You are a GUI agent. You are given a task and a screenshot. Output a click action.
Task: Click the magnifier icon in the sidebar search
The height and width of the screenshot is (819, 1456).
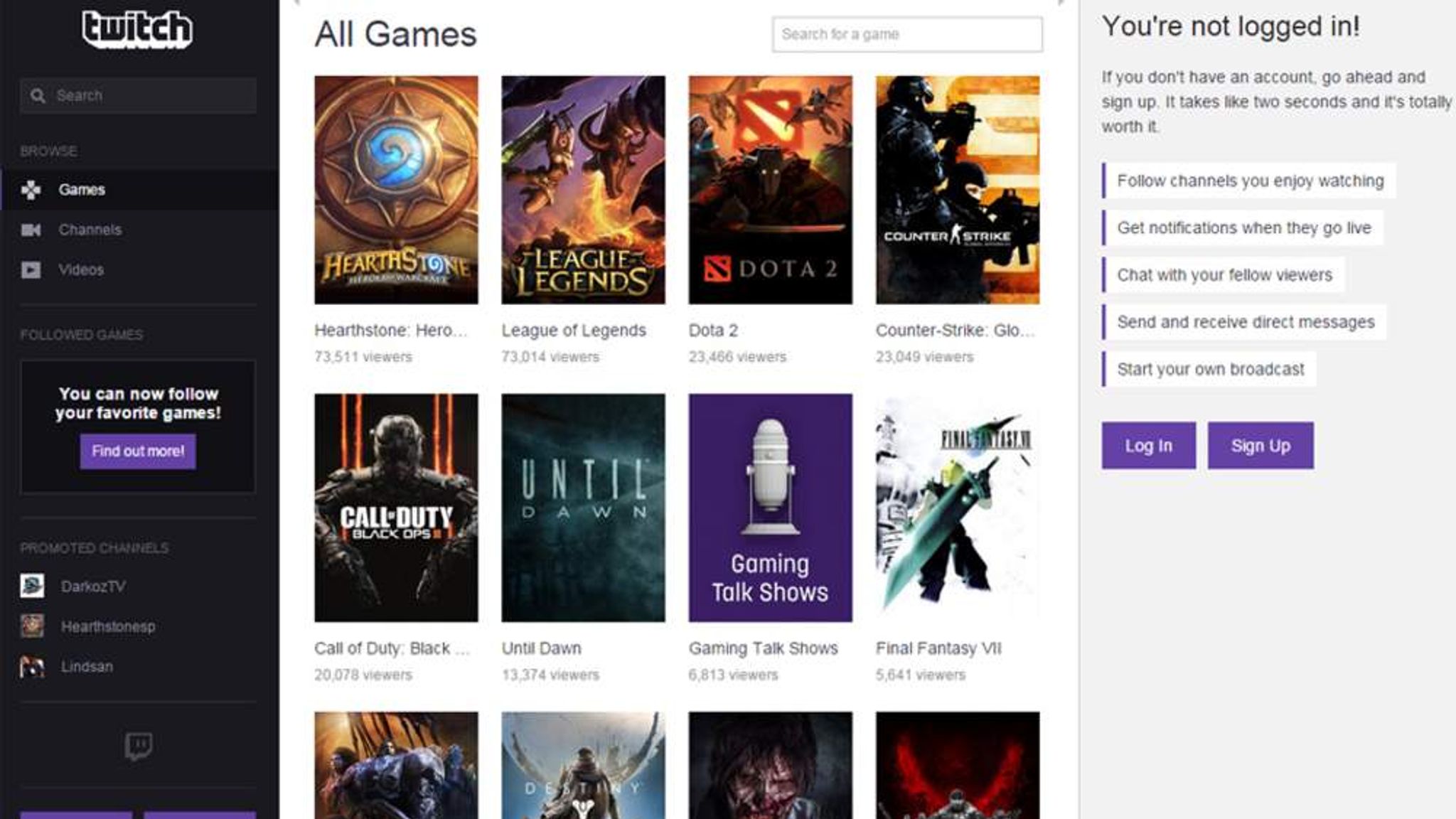[x=38, y=94]
